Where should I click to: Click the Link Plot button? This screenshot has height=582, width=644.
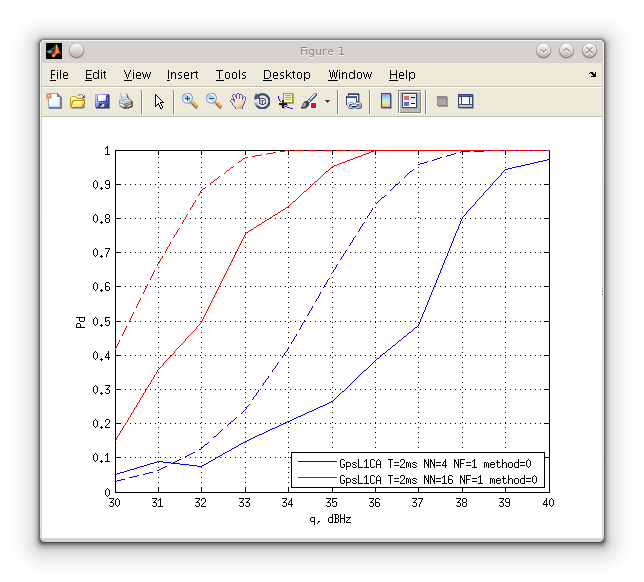353,101
